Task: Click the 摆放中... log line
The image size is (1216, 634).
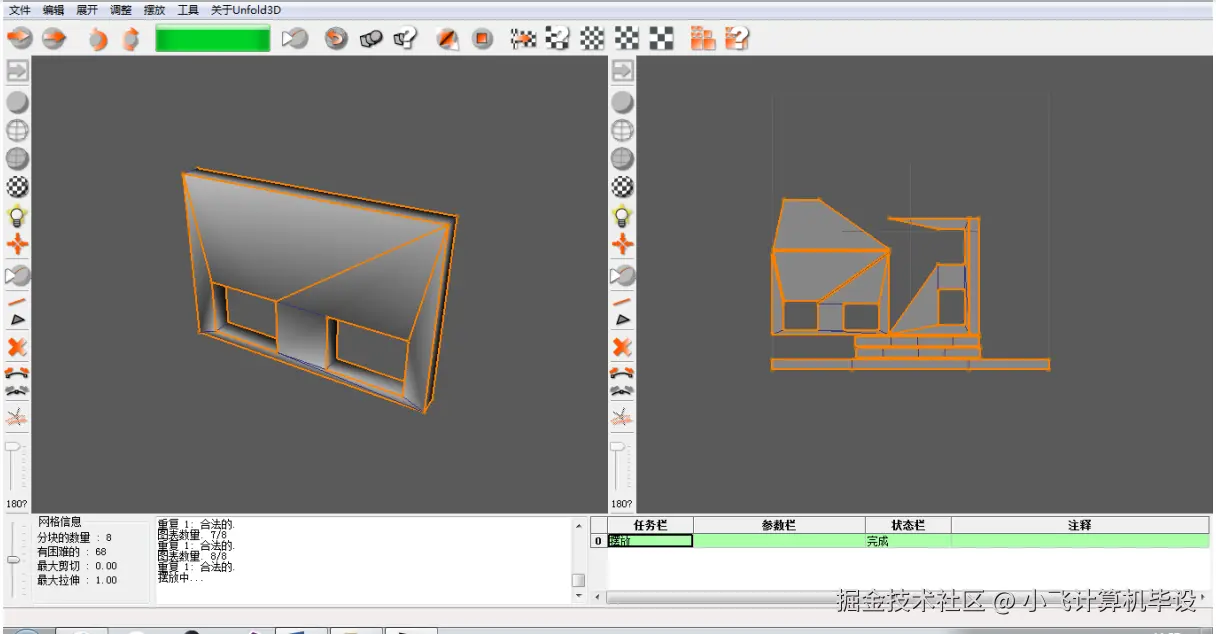Action: [181, 577]
